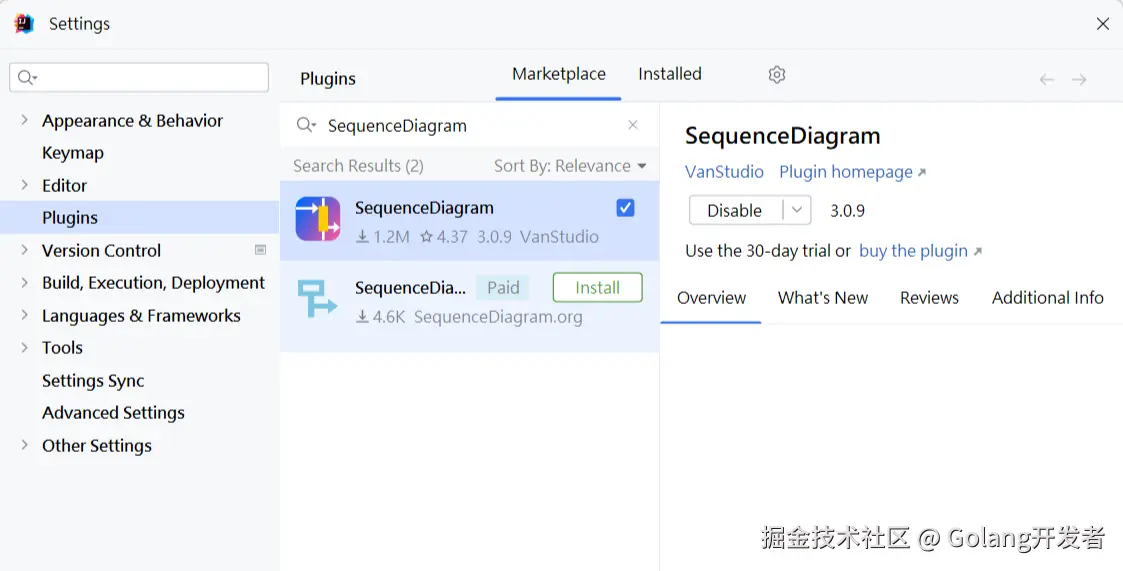Open the What's New tab
1123x571 pixels.
pyautogui.click(x=823, y=297)
